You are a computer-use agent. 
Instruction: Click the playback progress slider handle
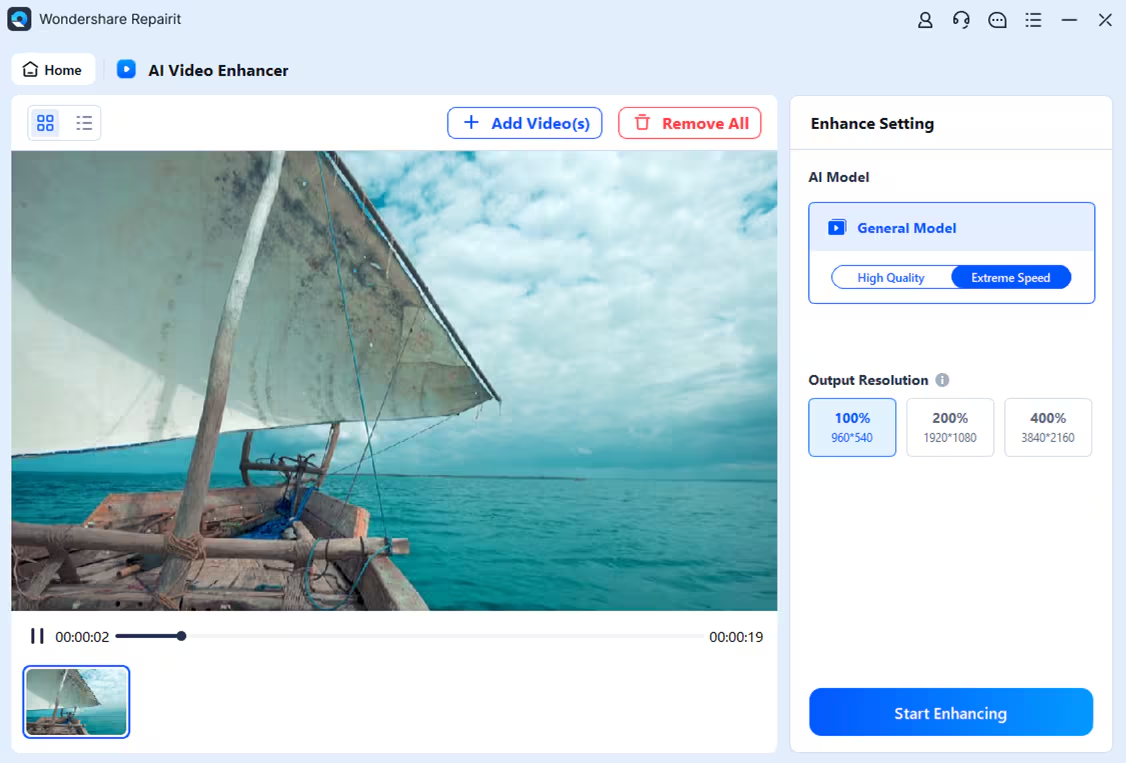pos(182,636)
